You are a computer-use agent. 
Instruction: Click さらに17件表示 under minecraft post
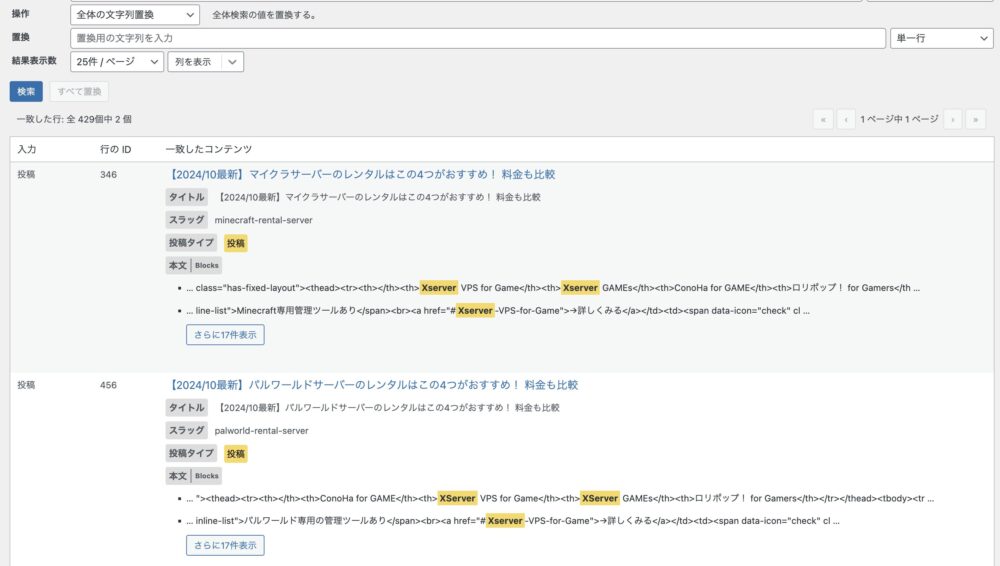[x=225, y=334]
